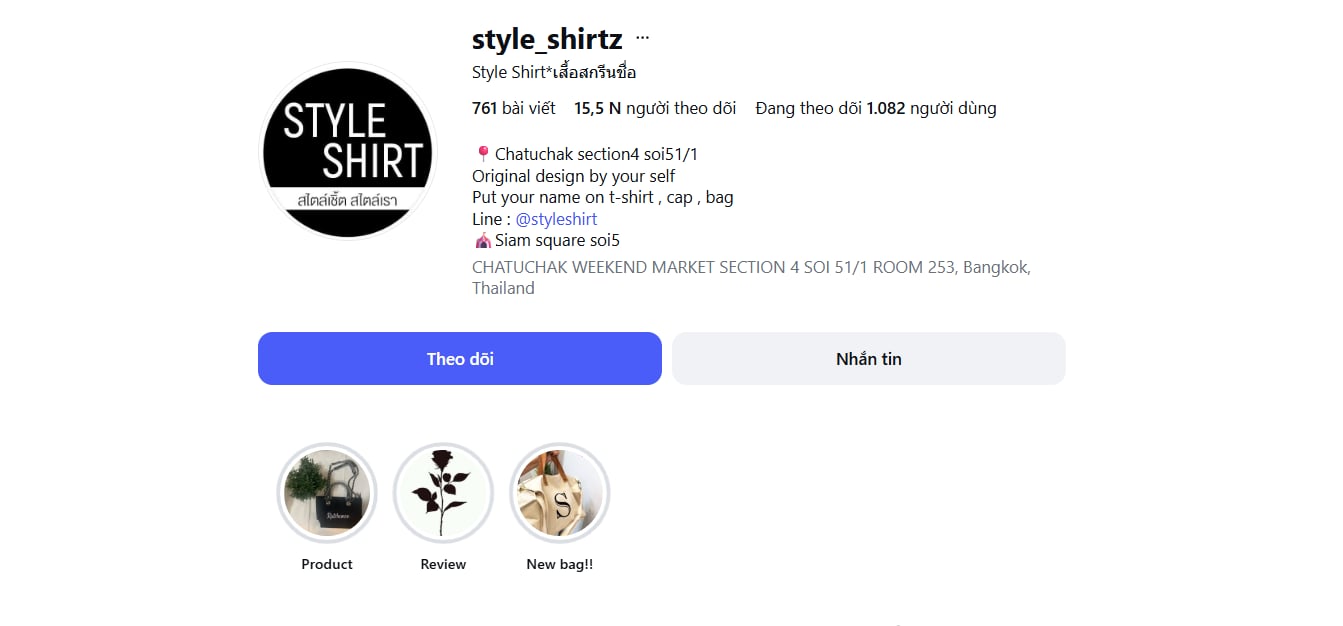Screen dimensions: 1343x626
Task: Click the 761 bài viết posts count
Action: point(514,108)
